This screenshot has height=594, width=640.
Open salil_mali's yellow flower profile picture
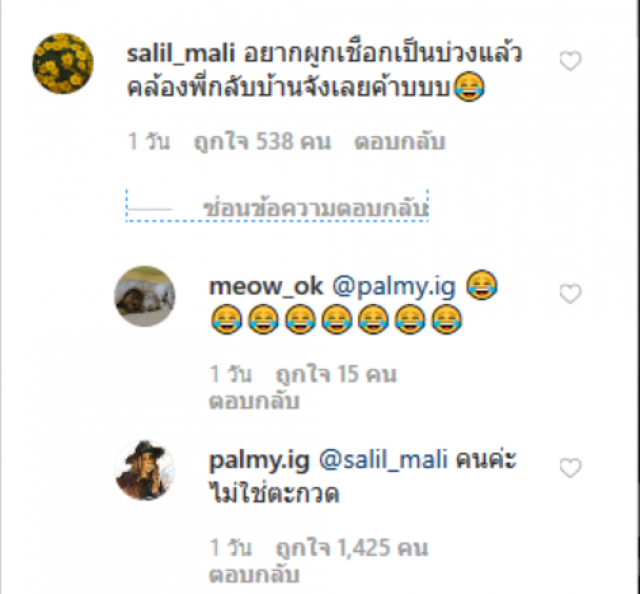coord(63,63)
